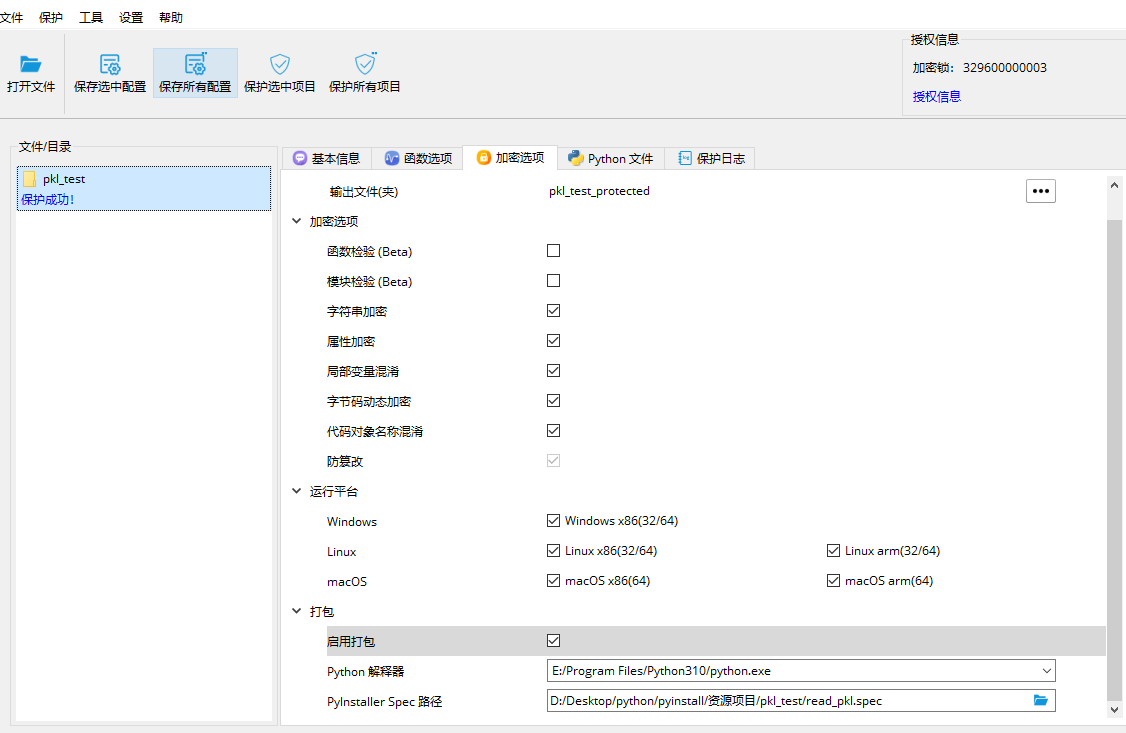Uncheck the Linux arm(32/64) platform
1126x733 pixels.
(833, 551)
